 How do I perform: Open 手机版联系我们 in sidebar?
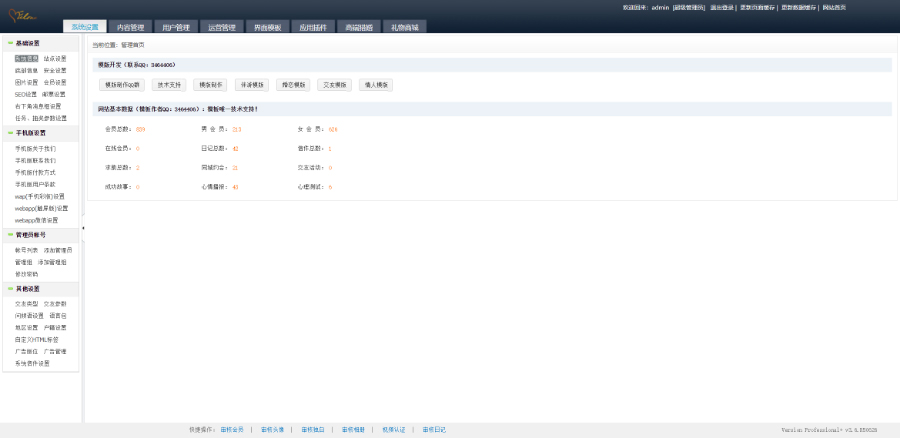point(36,161)
